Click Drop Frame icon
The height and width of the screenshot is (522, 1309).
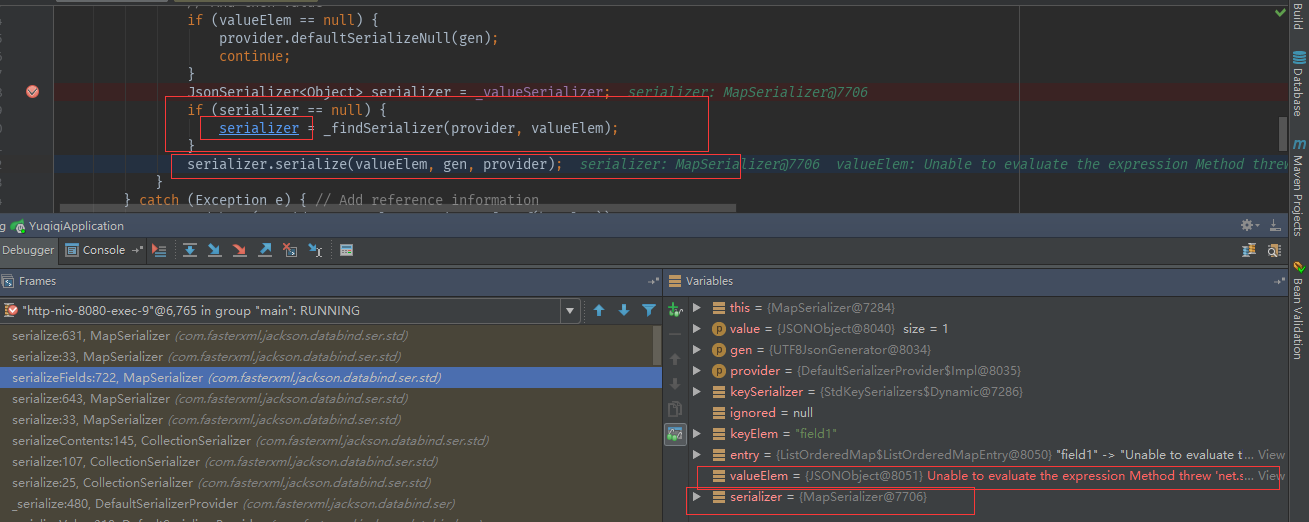(290, 250)
